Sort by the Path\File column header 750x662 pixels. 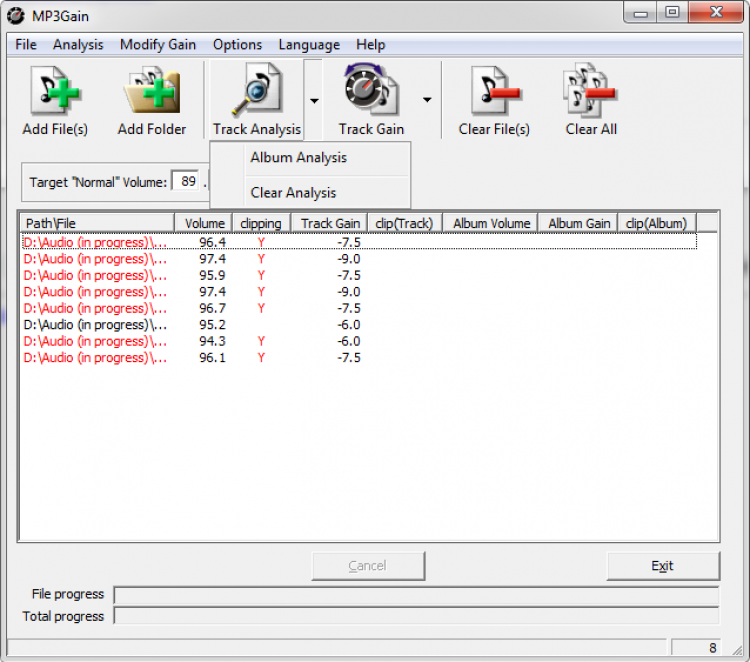pyautogui.click(x=97, y=223)
